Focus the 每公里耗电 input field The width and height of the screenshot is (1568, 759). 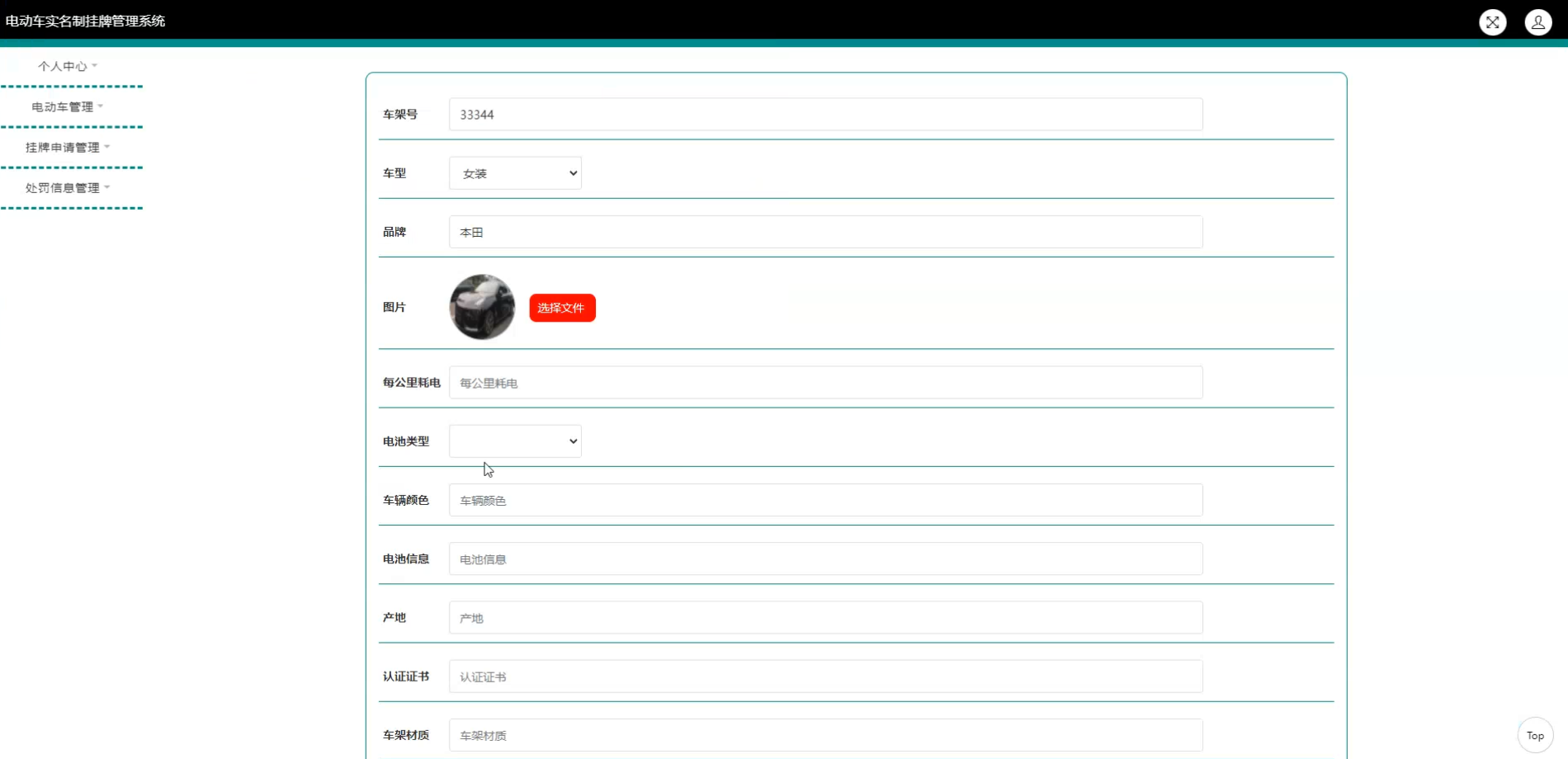click(825, 383)
